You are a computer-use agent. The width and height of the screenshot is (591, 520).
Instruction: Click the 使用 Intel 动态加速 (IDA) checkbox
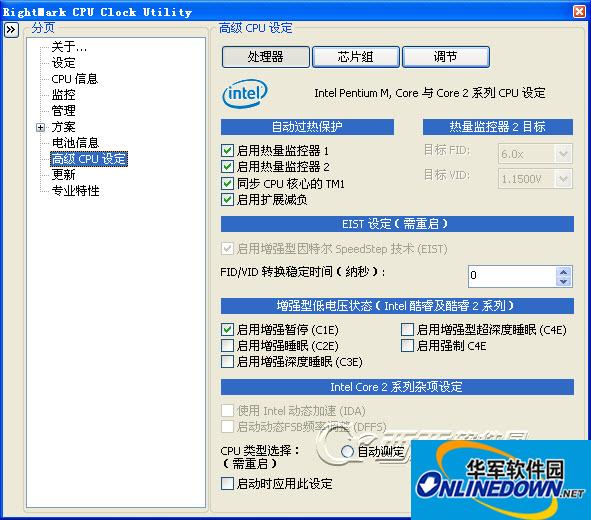pos(227,411)
